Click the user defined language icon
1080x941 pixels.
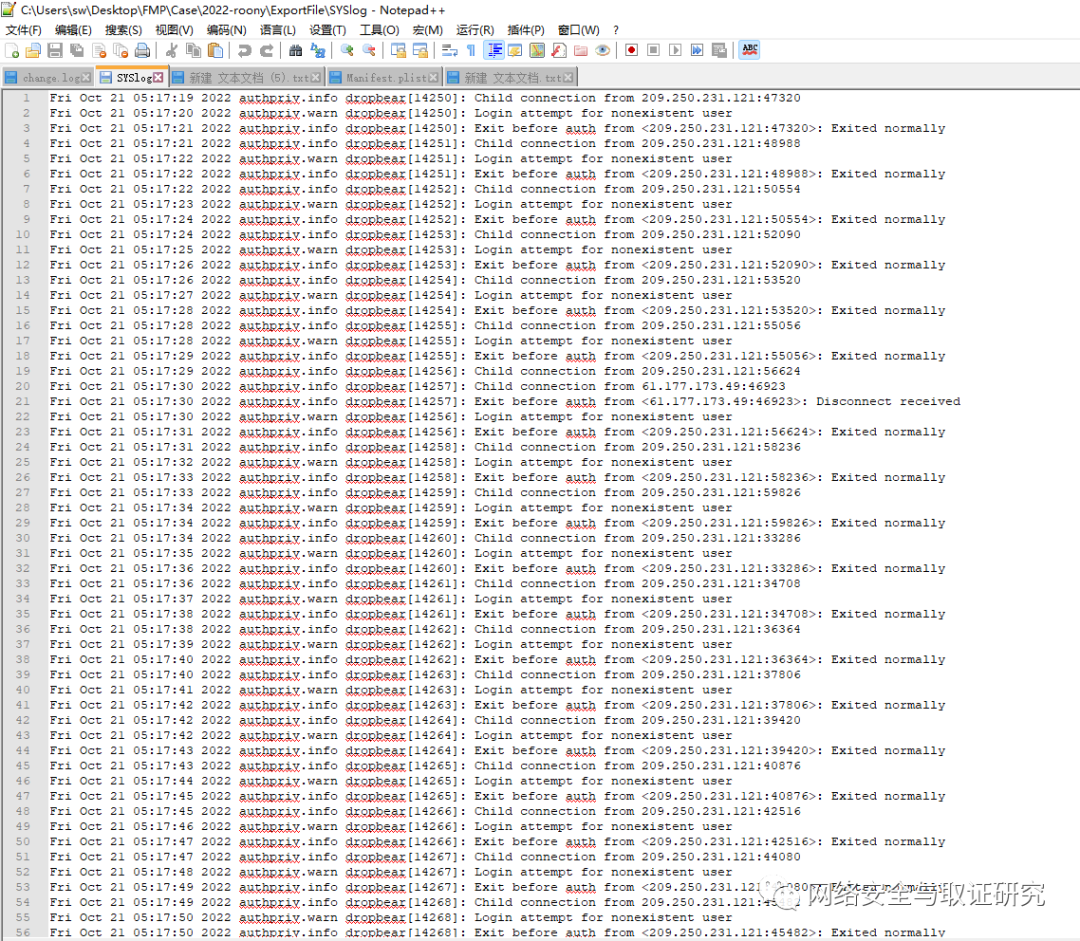click(515, 50)
